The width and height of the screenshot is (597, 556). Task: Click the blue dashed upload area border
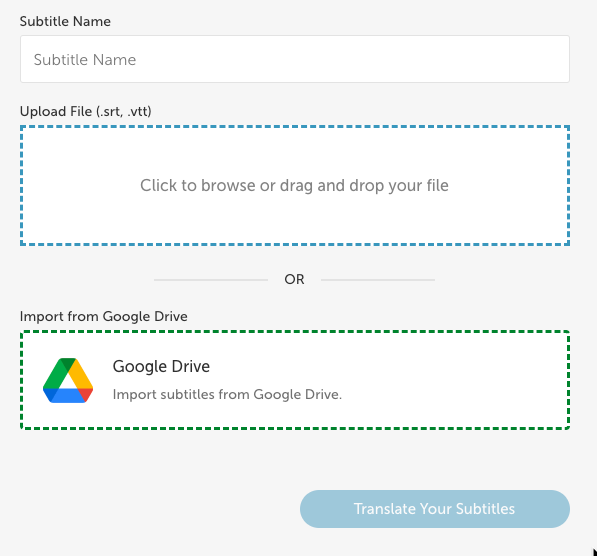coord(295,127)
